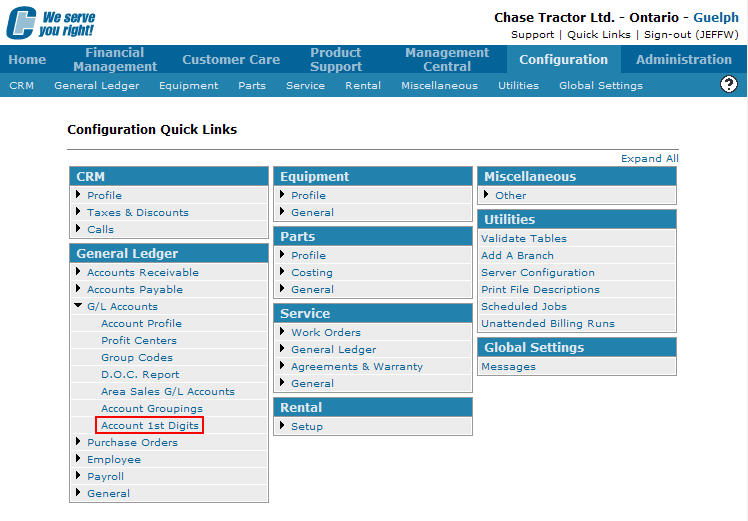Open Validate Tables utility

(524, 239)
